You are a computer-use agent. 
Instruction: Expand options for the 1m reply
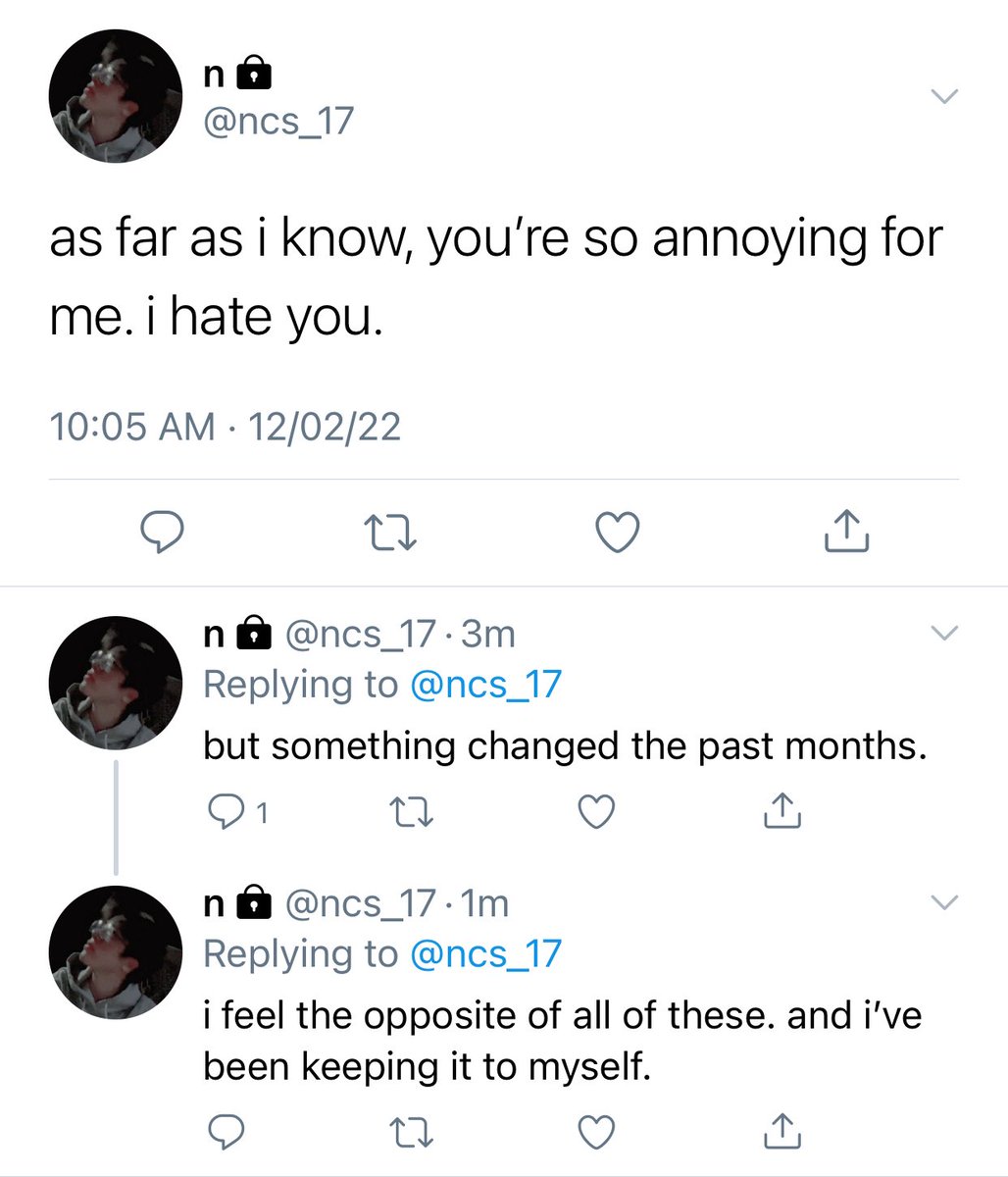coord(943,902)
